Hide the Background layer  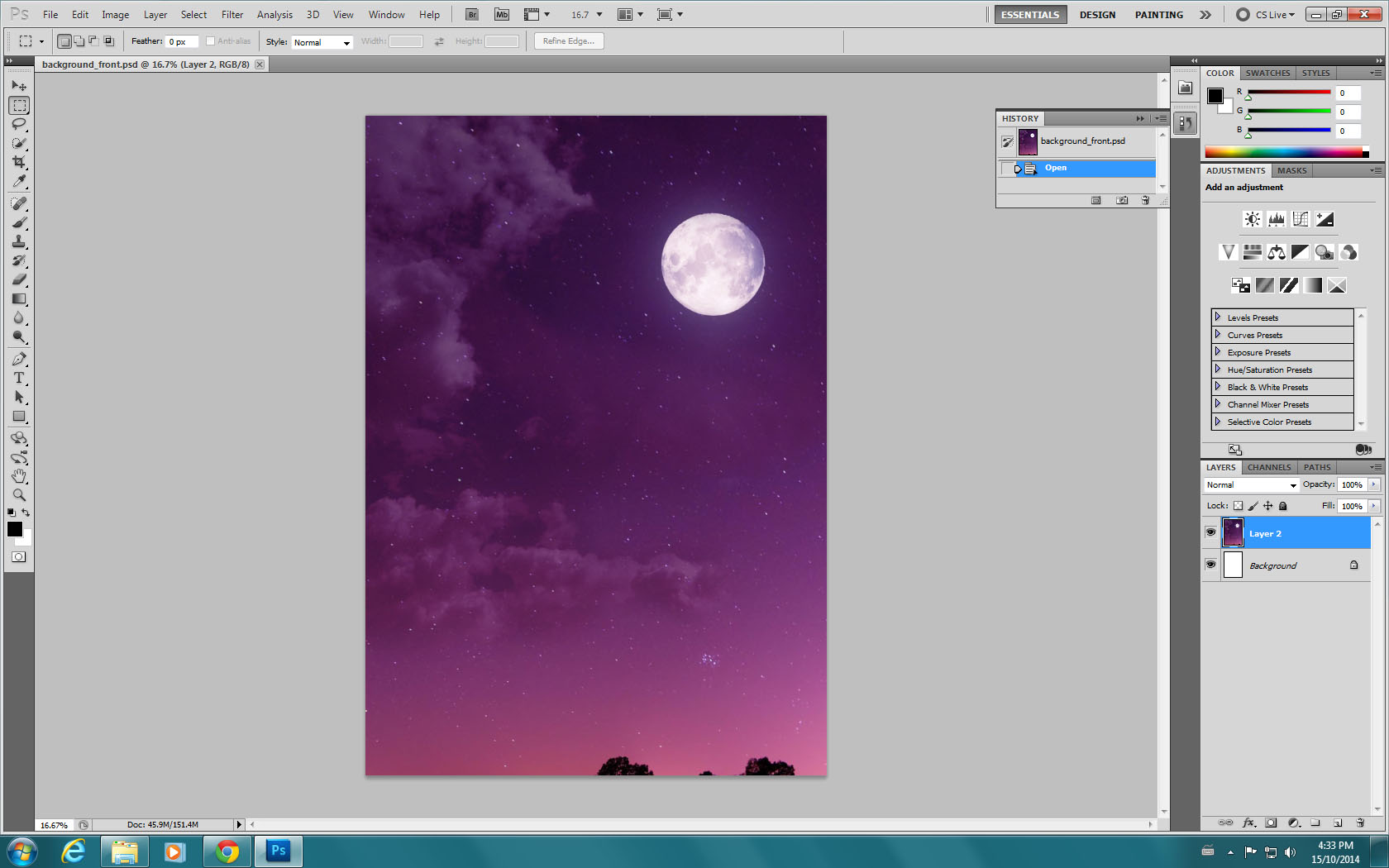1210,565
